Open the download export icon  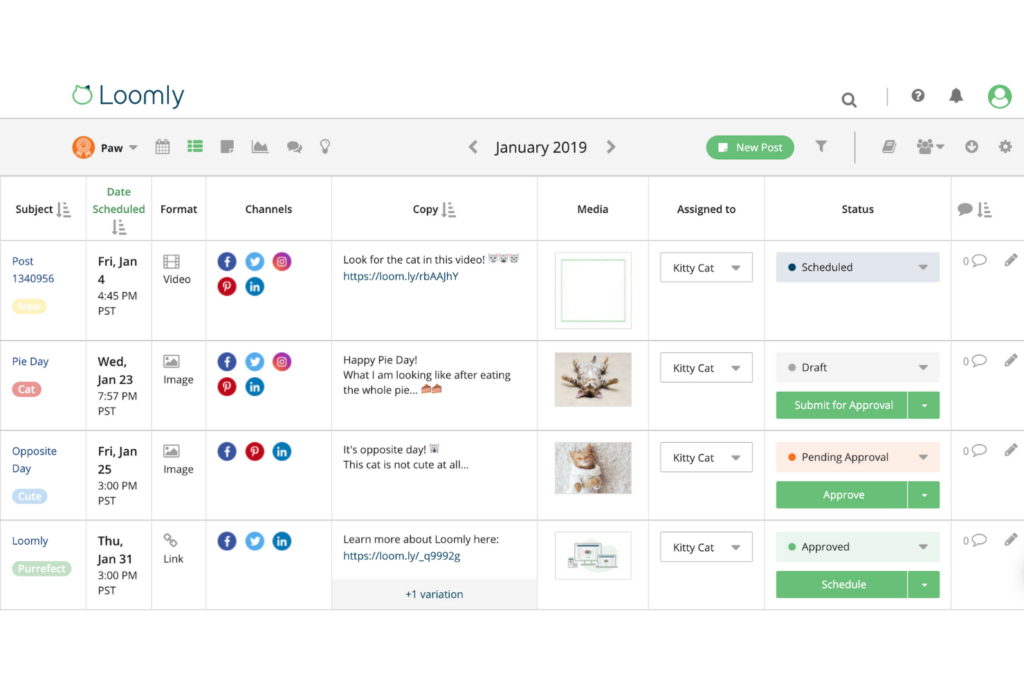tap(972, 147)
